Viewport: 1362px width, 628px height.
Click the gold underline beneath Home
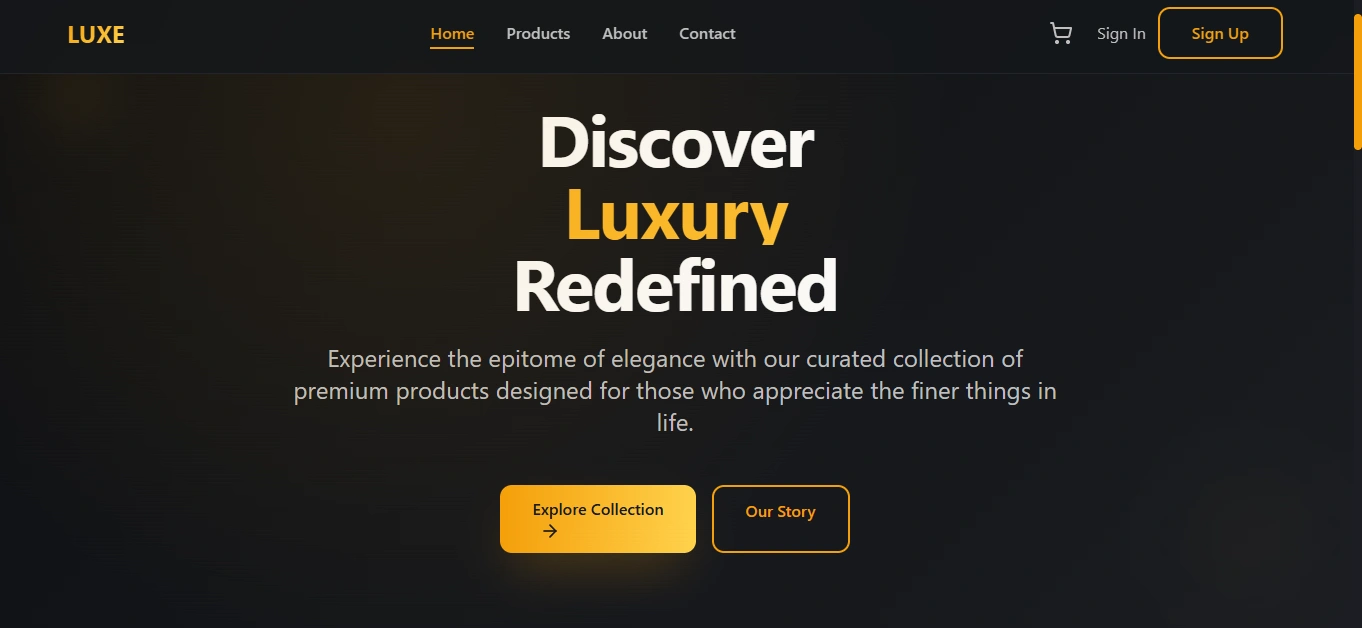452,47
